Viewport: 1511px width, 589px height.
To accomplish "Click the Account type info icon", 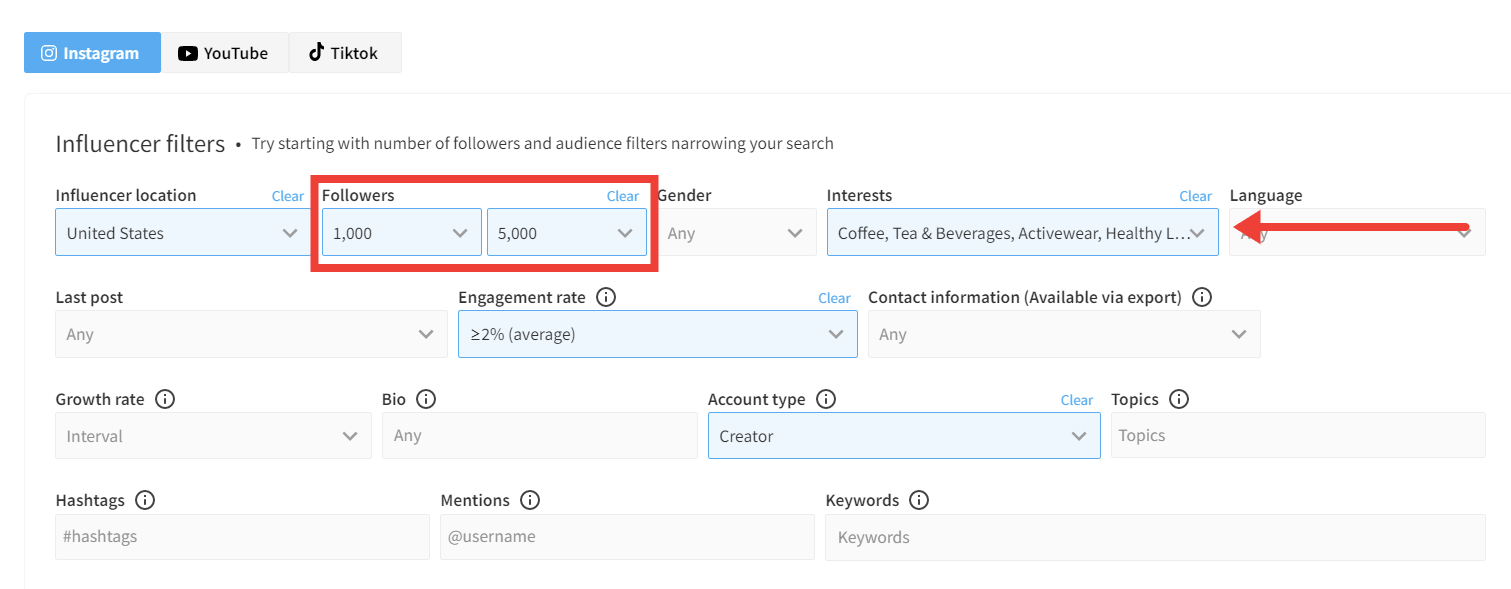I will (x=826, y=399).
